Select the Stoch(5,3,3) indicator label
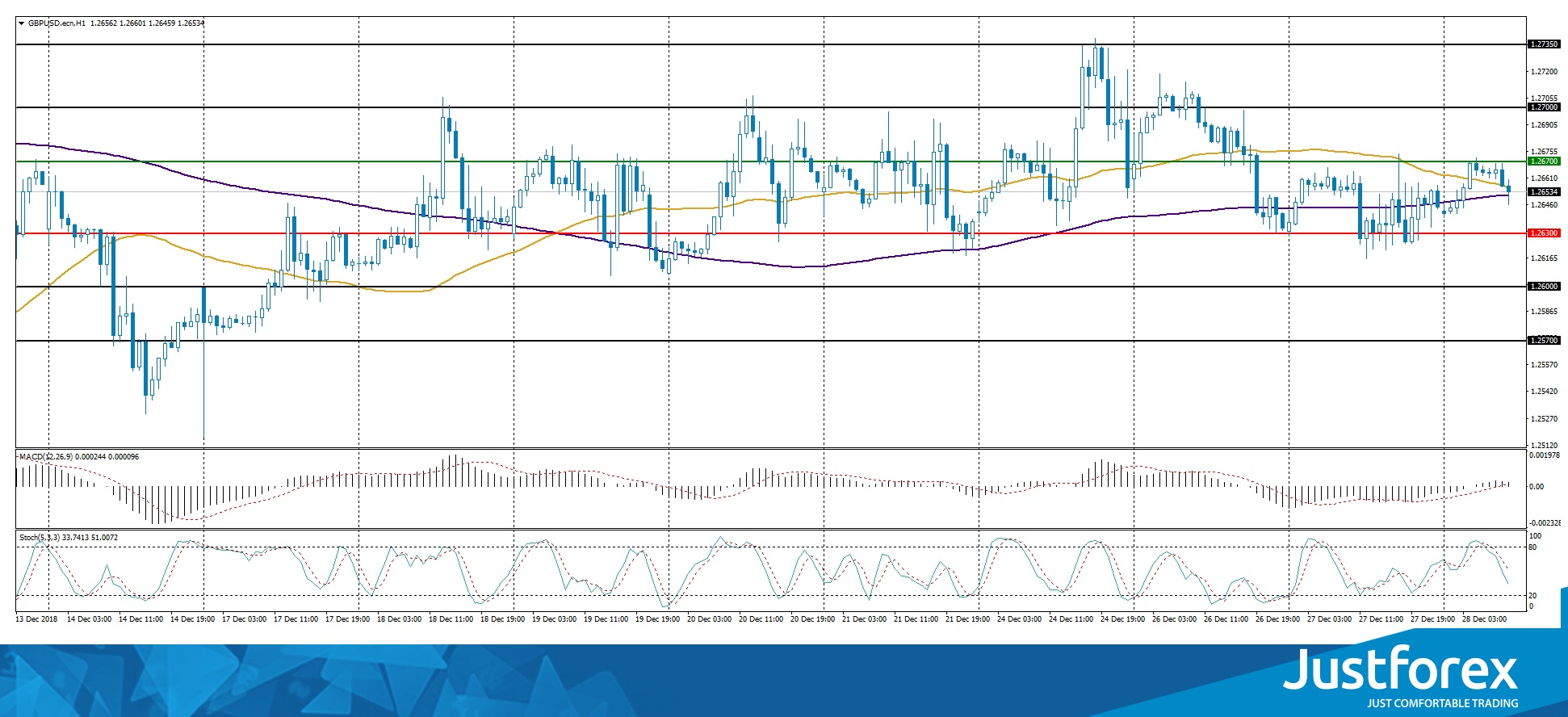Screen dimensions: 1568x717 (x=40, y=538)
